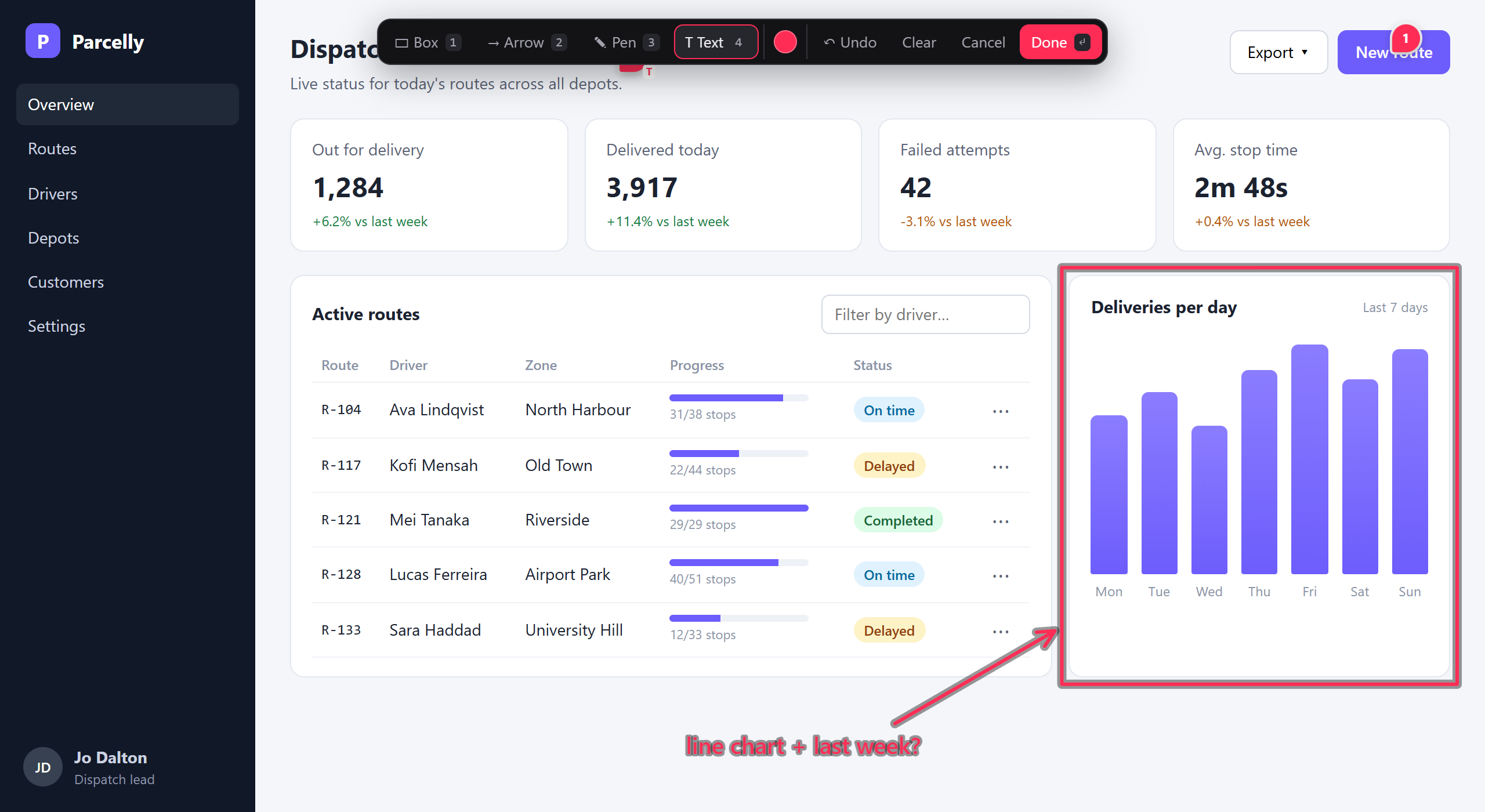Finish annotating with Done
The width and height of the screenshot is (1485, 812).
(1060, 42)
